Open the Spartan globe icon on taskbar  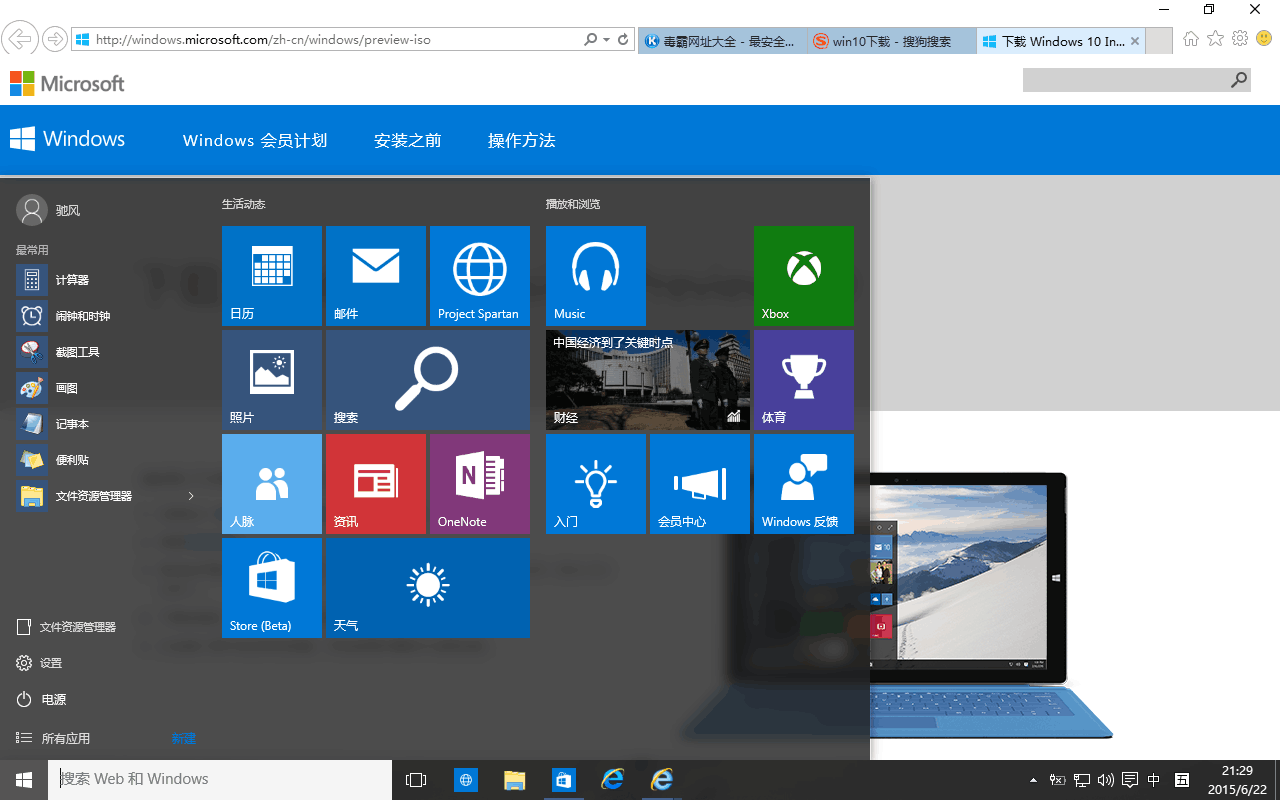click(465, 780)
